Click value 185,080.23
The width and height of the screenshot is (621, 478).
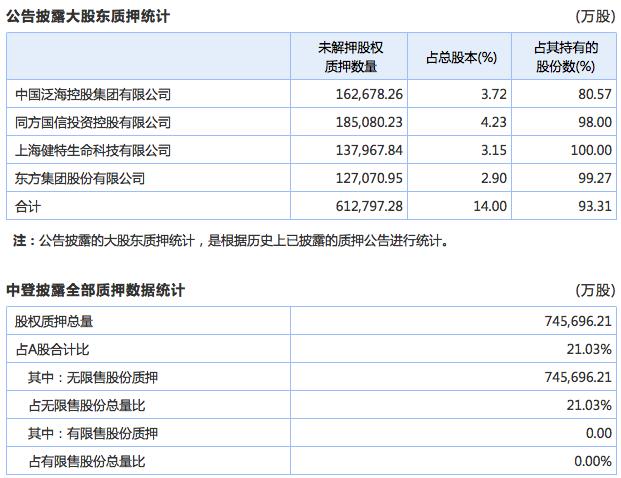point(369,122)
